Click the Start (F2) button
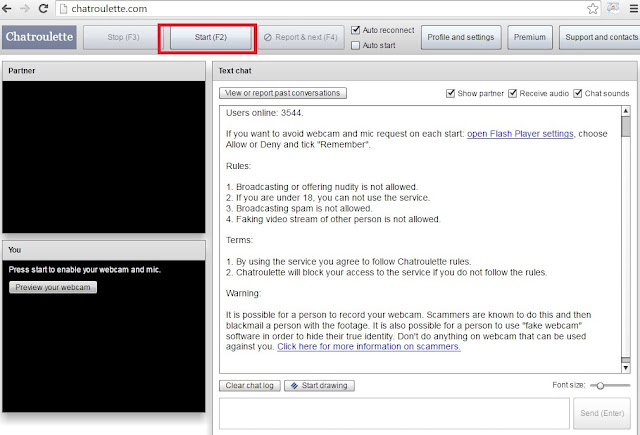This screenshot has height=435, width=640. point(211,37)
